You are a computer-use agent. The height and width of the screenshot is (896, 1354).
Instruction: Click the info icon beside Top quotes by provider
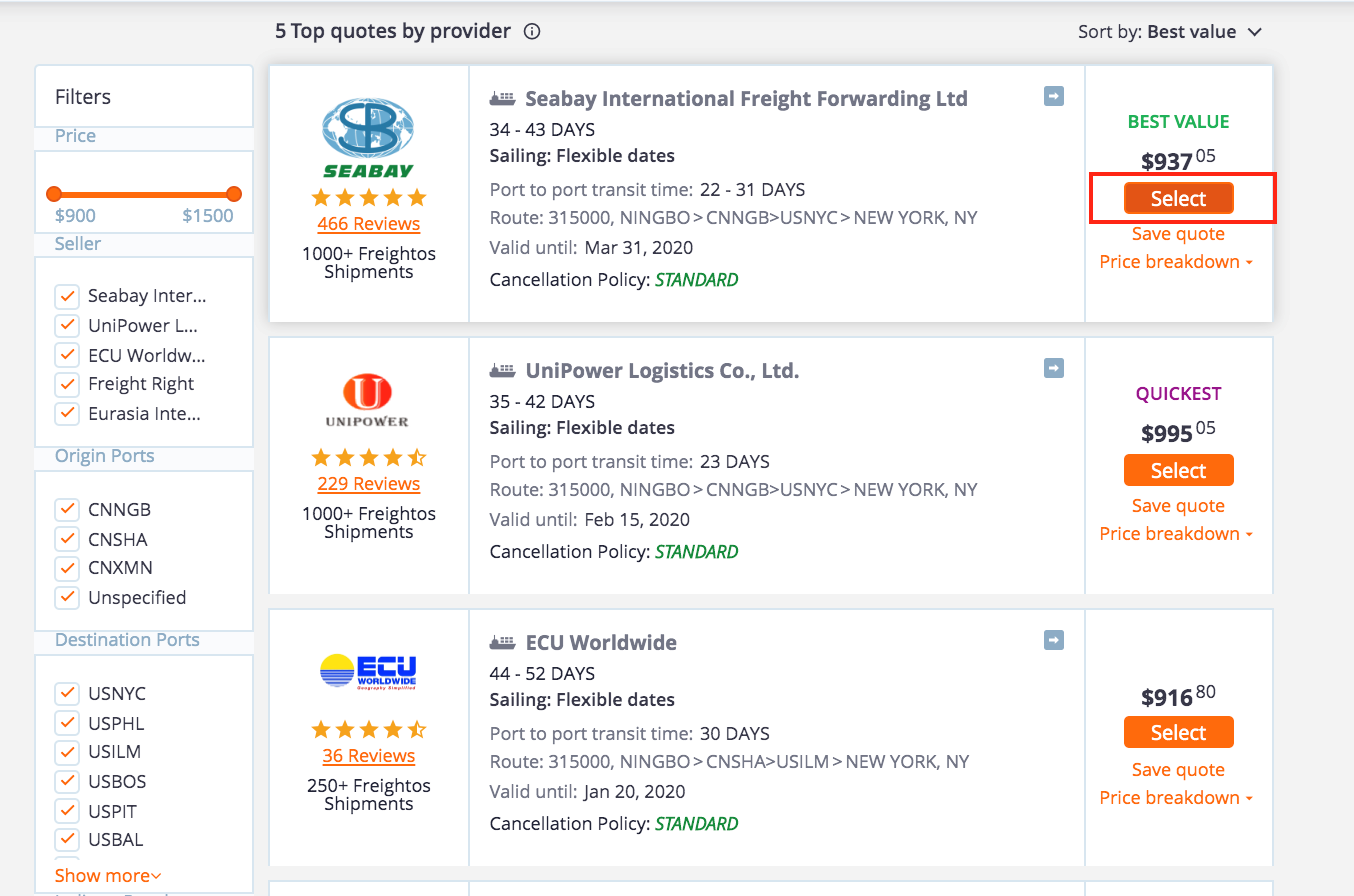[x=532, y=31]
